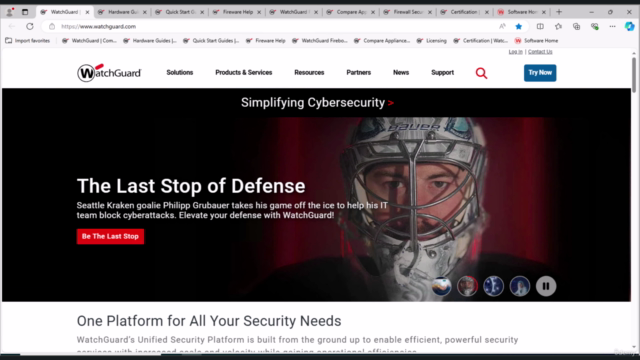Switch to the Software Home tab
Image resolution: width=640 pixels, height=360 pixels.
point(521,12)
